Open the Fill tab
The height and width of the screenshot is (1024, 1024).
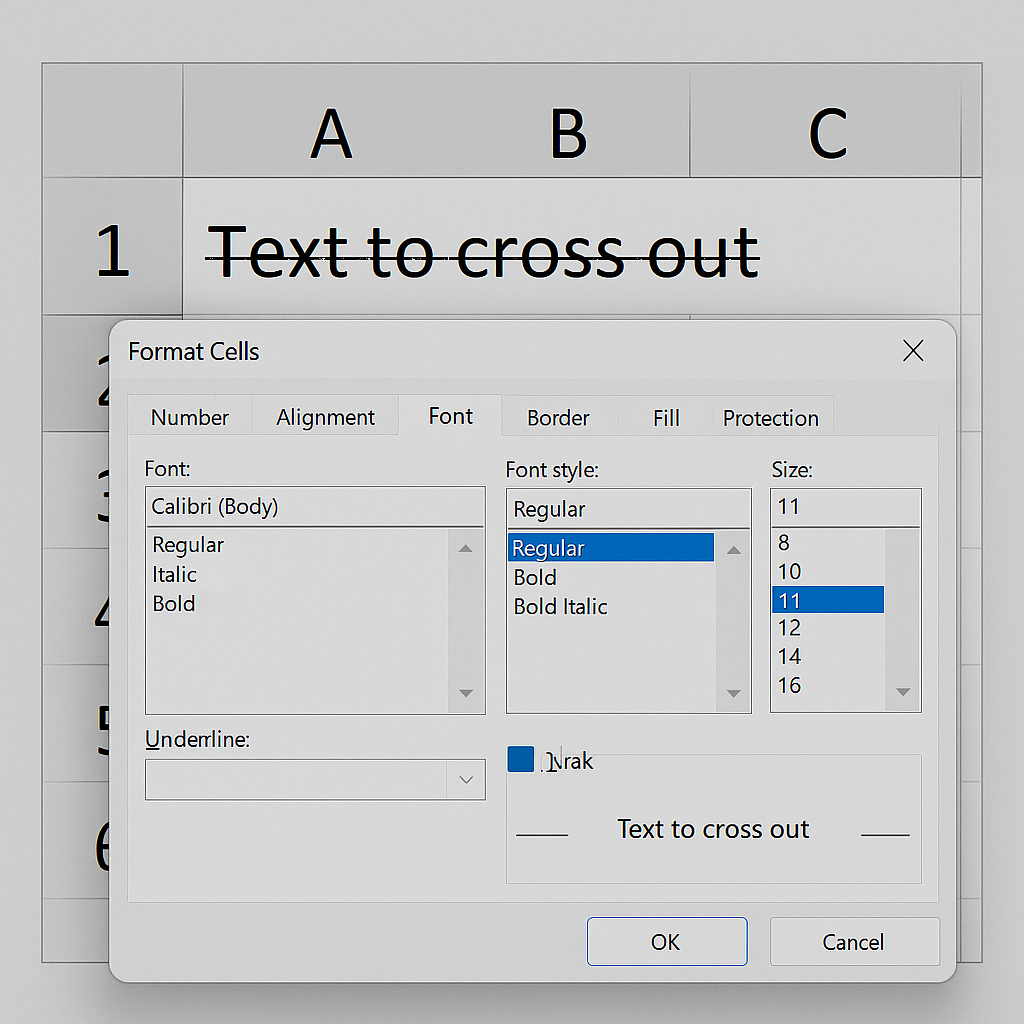tap(666, 417)
